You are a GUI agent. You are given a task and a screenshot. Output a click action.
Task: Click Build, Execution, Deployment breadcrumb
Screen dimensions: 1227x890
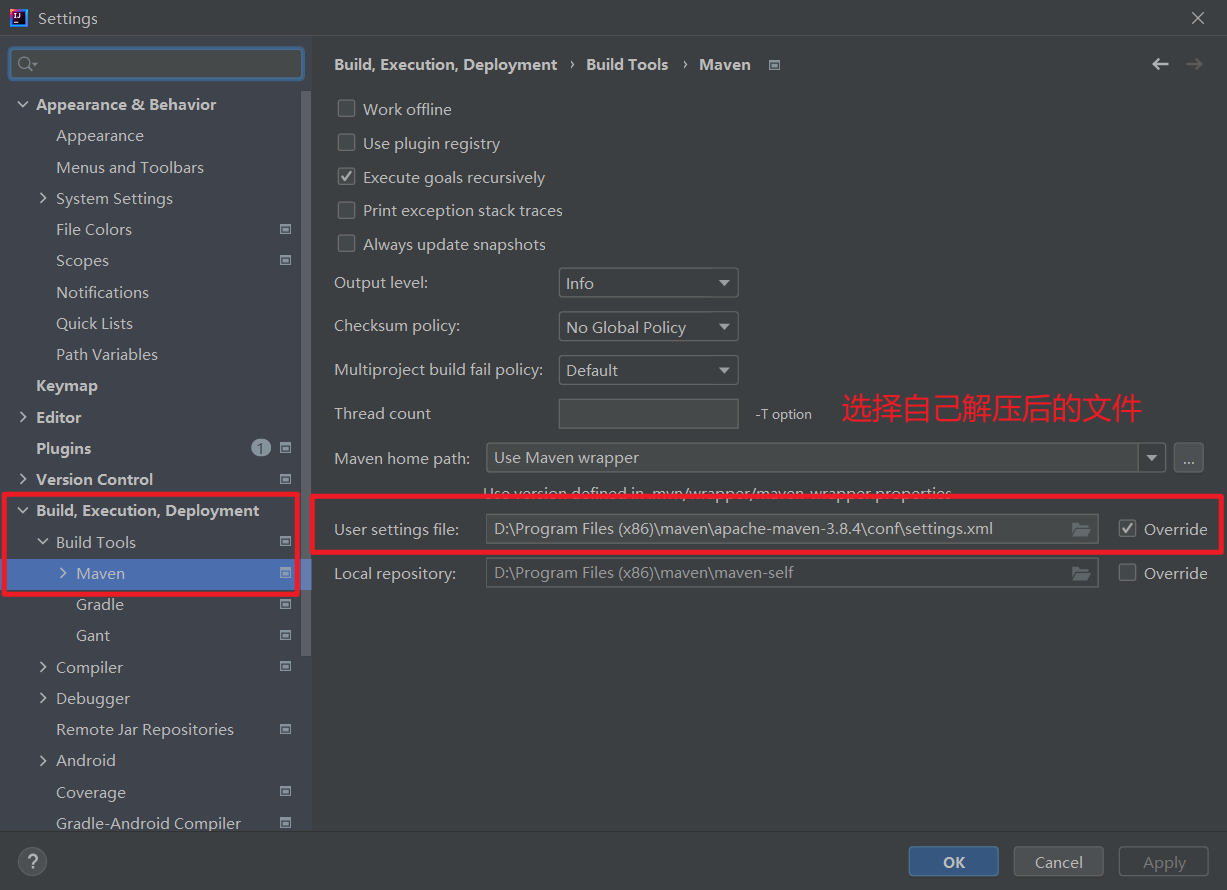pyautogui.click(x=445, y=64)
